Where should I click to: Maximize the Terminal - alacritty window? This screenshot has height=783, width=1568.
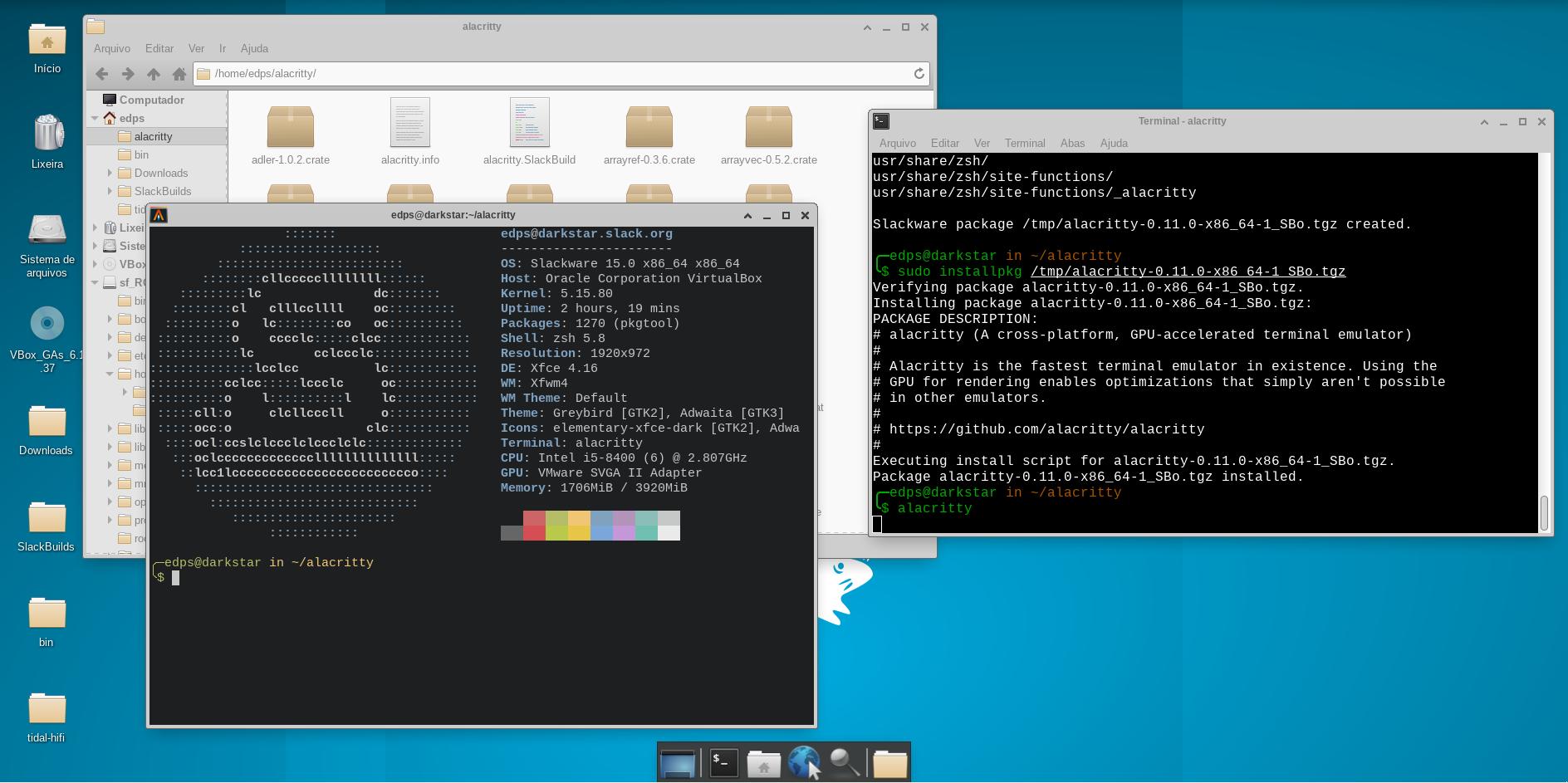pos(1522,121)
